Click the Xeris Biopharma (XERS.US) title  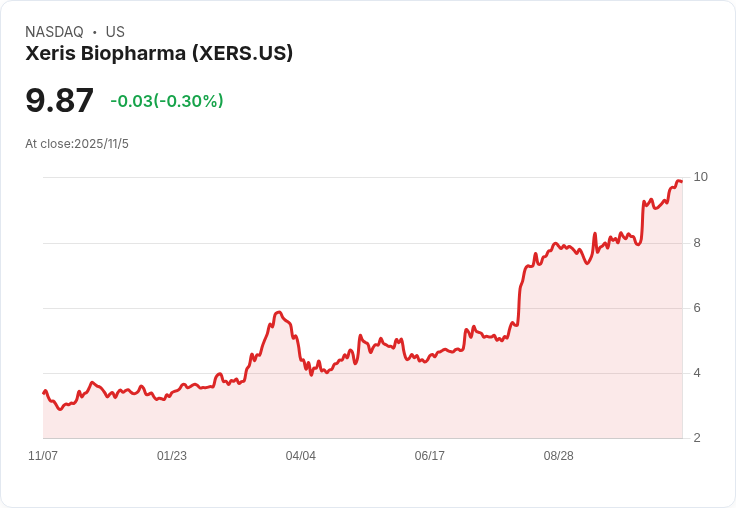coord(159,54)
